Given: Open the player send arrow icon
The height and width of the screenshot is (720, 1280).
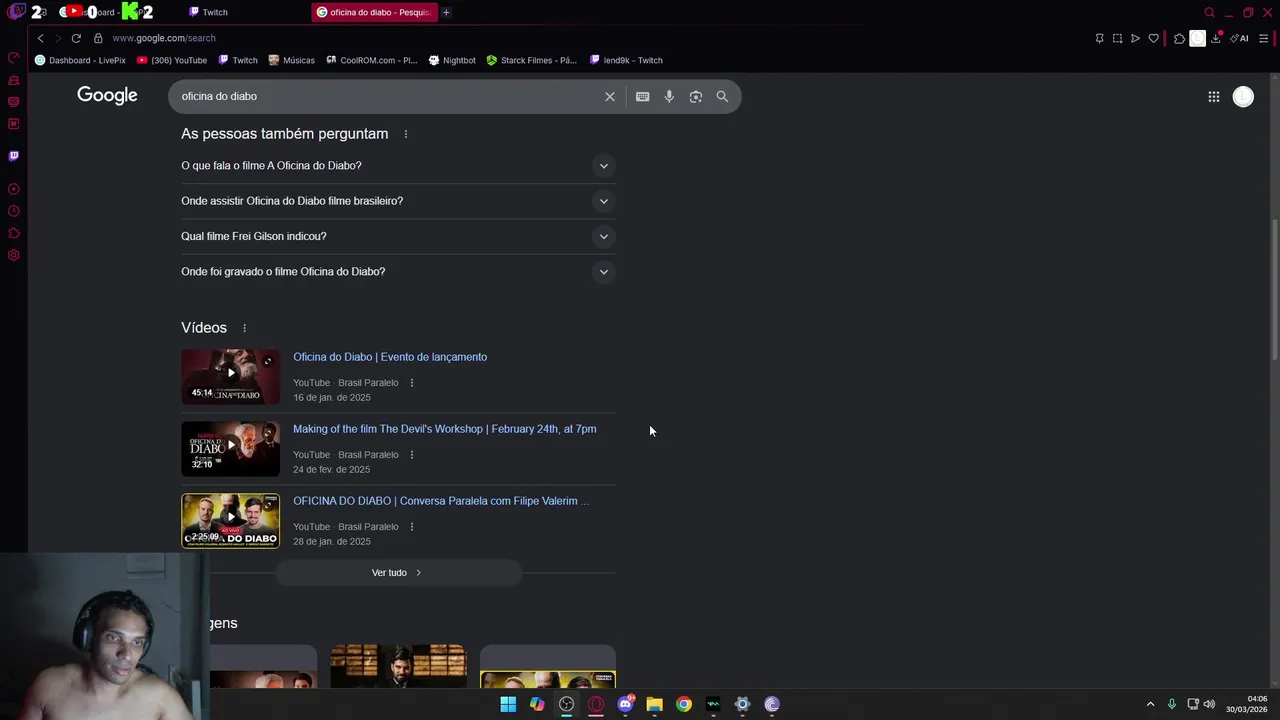Looking at the screenshot, I should point(1135,38).
